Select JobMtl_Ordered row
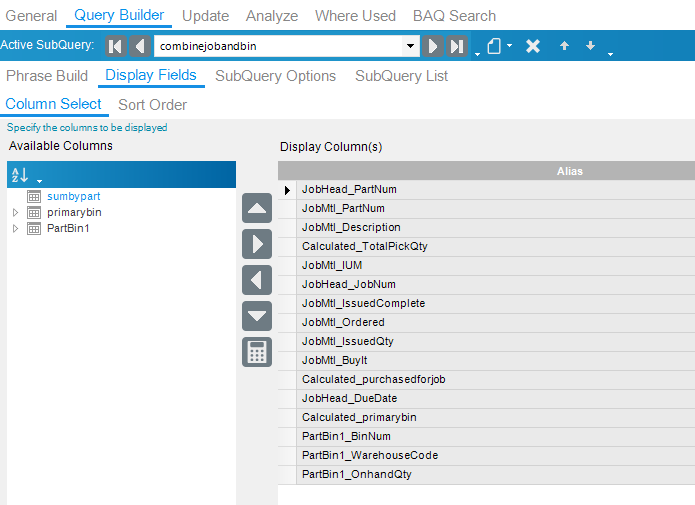The height and width of the screenshot is (505, 695). tap(496, 323)
